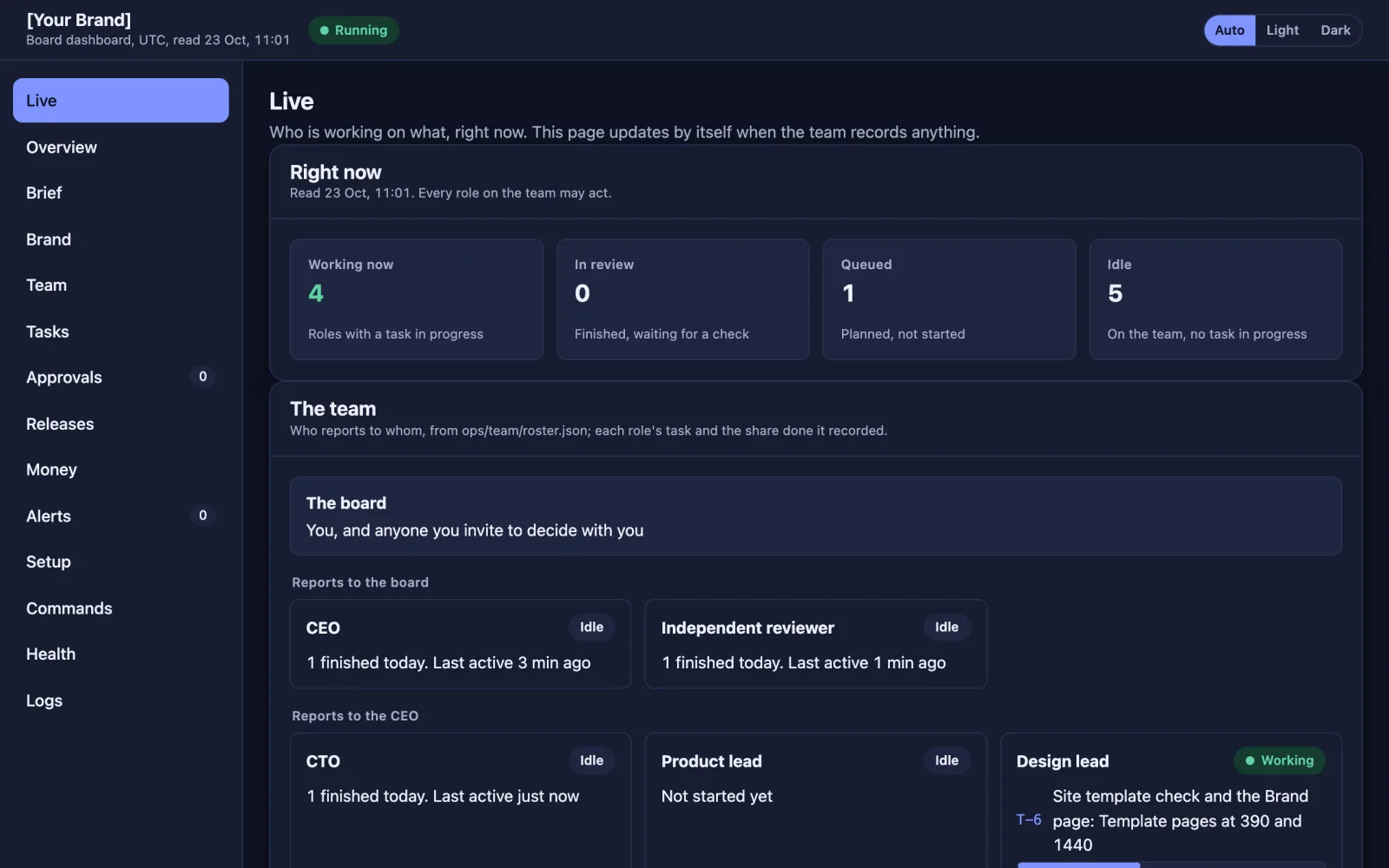Open Approvals in the sidebar
This screenshot has height=868, width=1389.
point(121,378)
